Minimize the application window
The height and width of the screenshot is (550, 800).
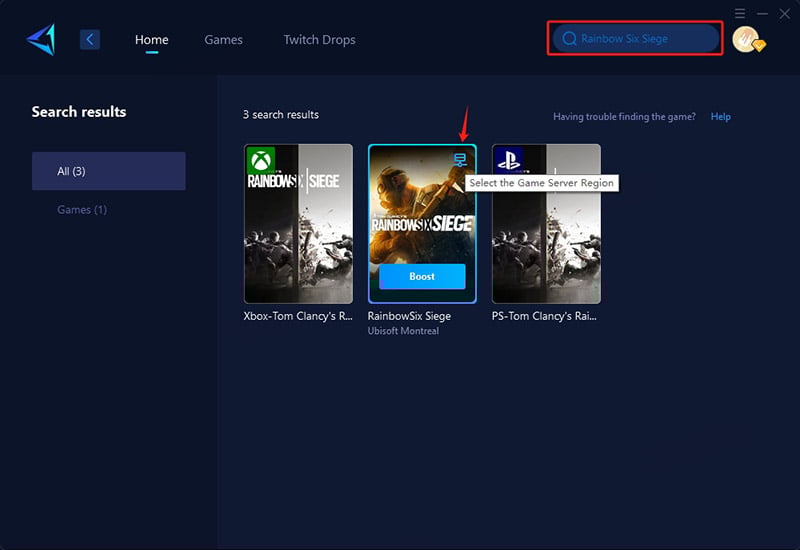[762, 14]
